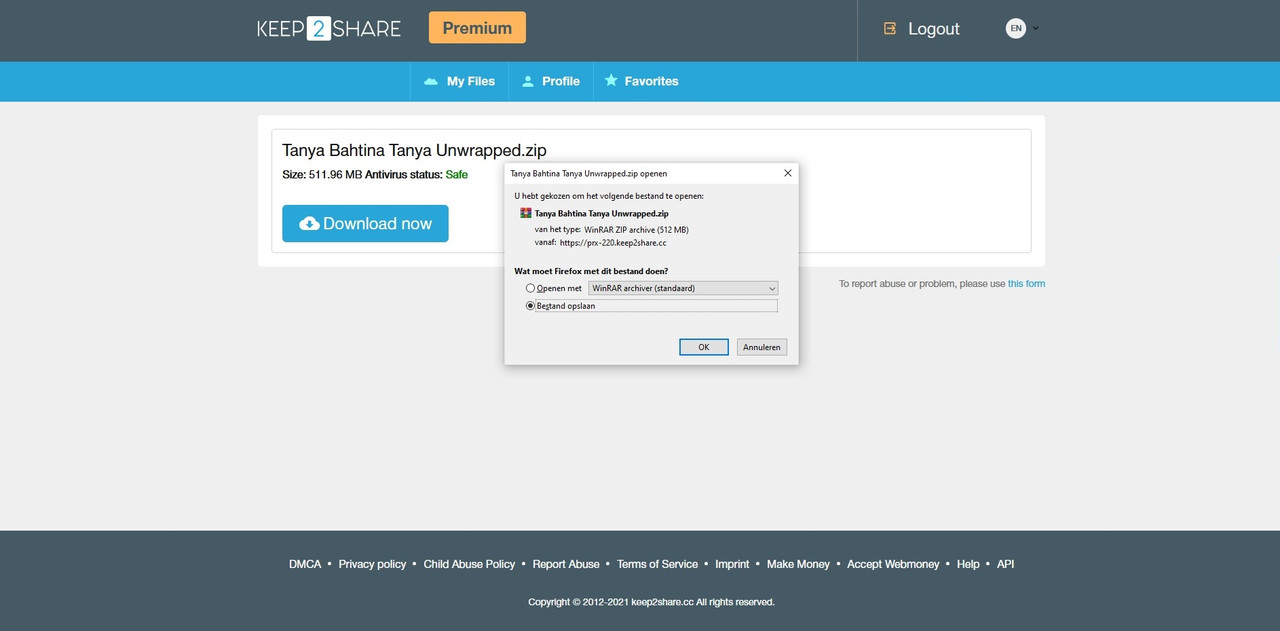Open the WinRAR archiver application dropdown
The image size is (1280, 631).
click(x=683, y=288)
